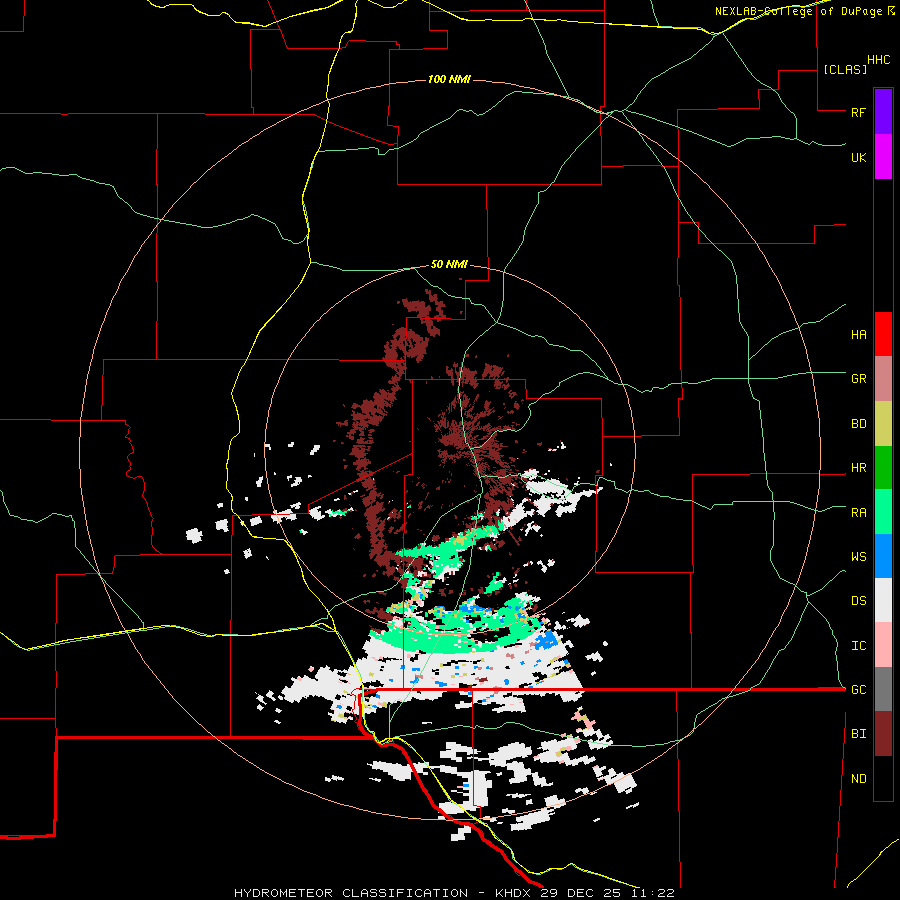
Task: Click the BD legend label
Action: click(858, 424)
